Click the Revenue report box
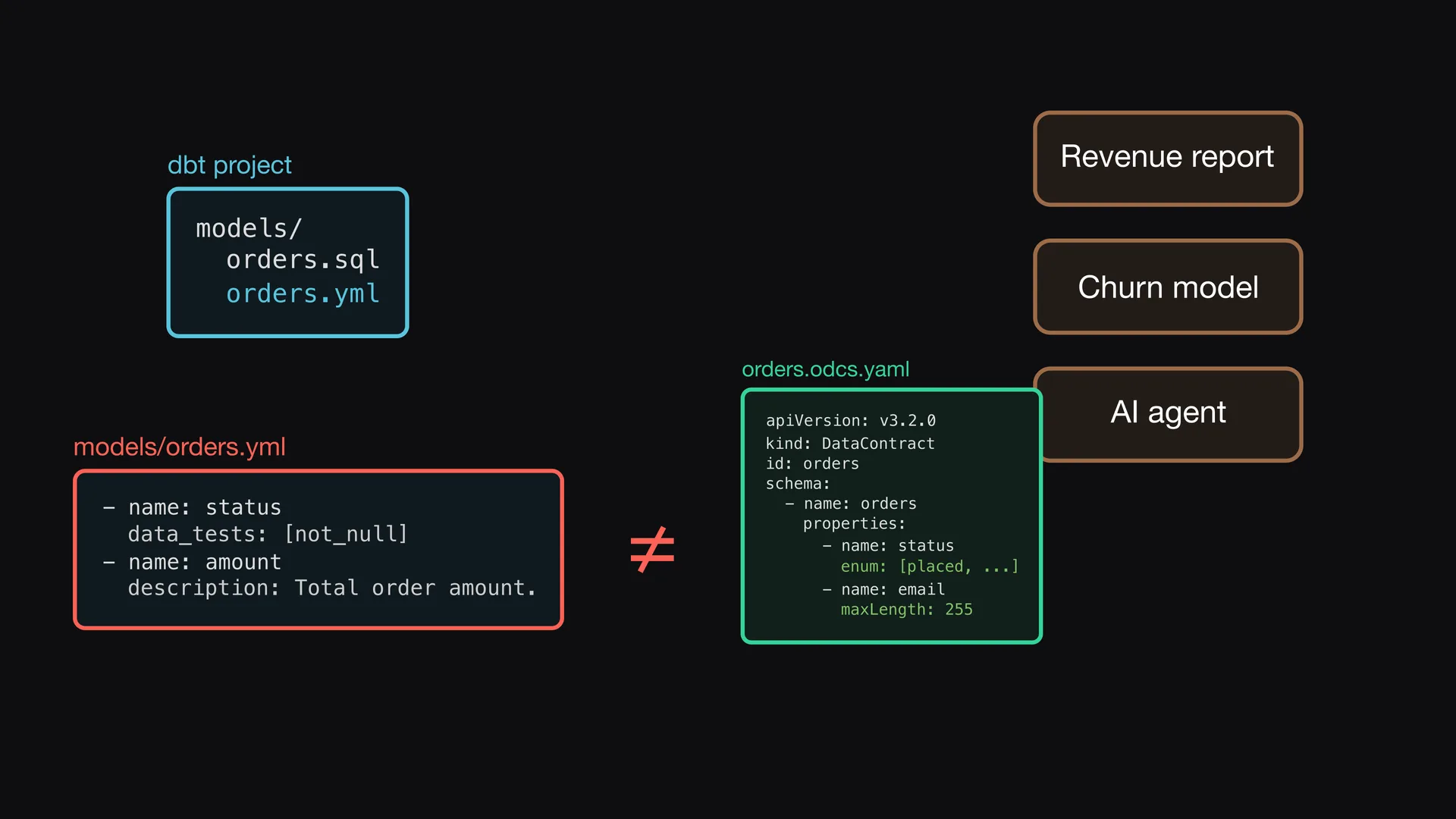Viewport: 1456px width, 819px height. click(1168, 158)
